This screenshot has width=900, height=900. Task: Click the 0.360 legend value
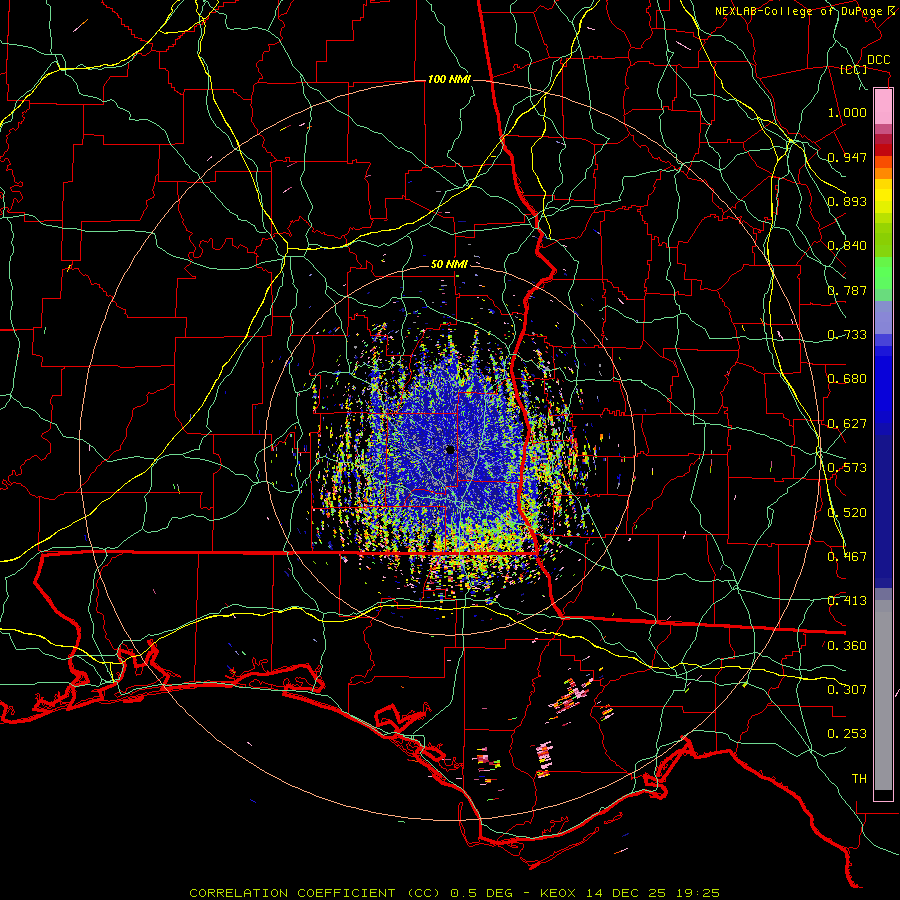847,646
